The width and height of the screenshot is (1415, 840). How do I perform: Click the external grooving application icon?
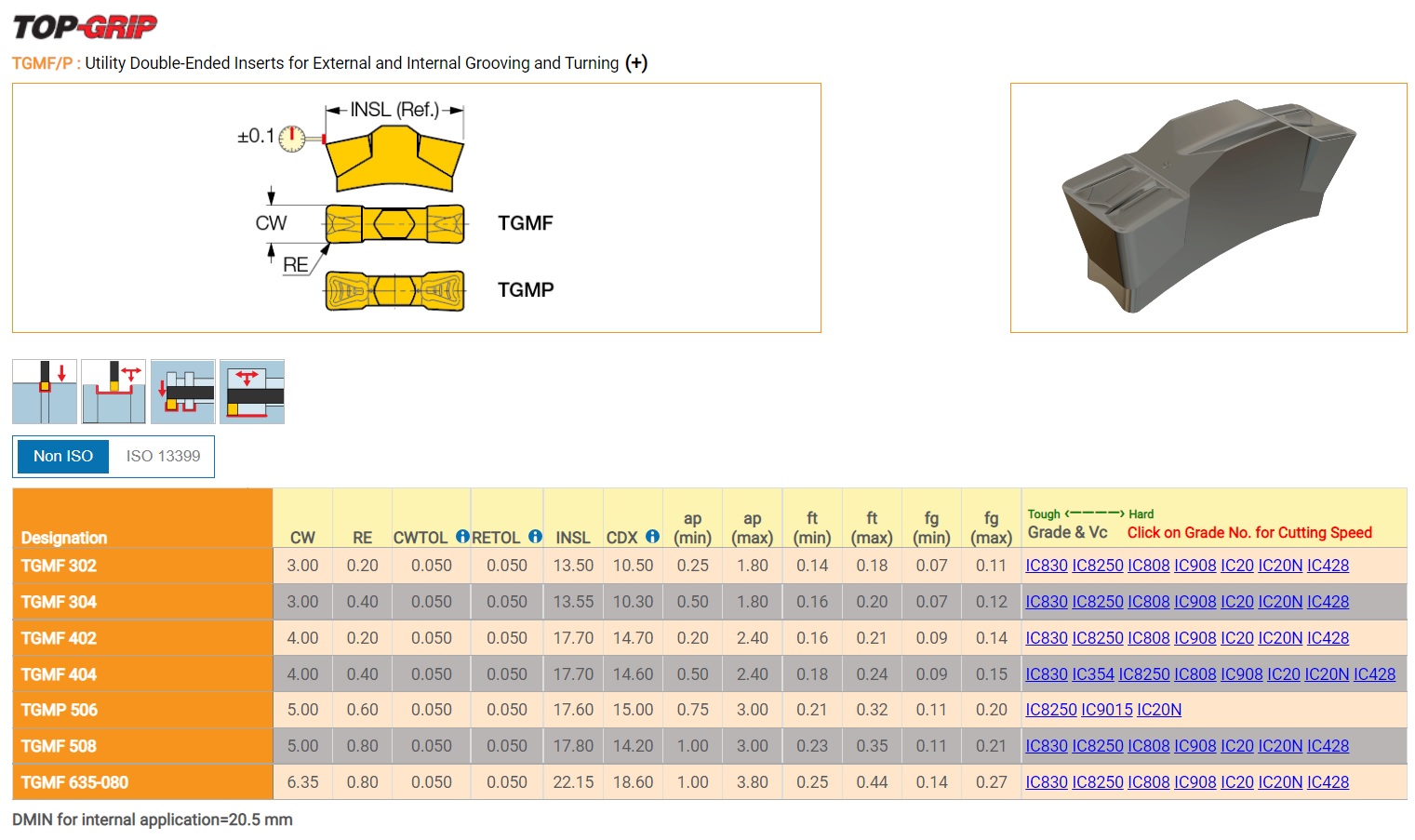45,392
